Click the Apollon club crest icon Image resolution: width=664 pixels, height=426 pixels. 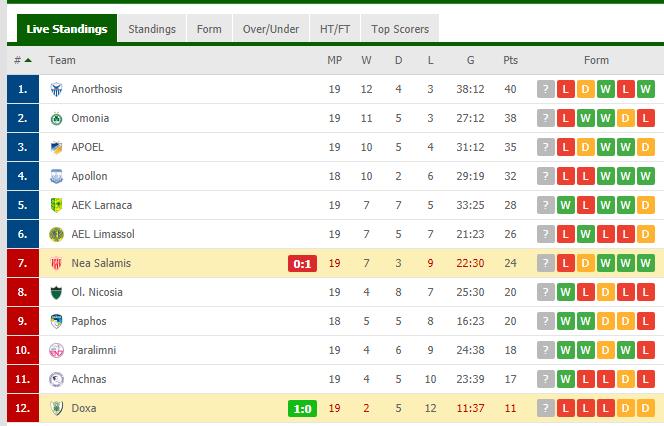click(x=56, y=177)
